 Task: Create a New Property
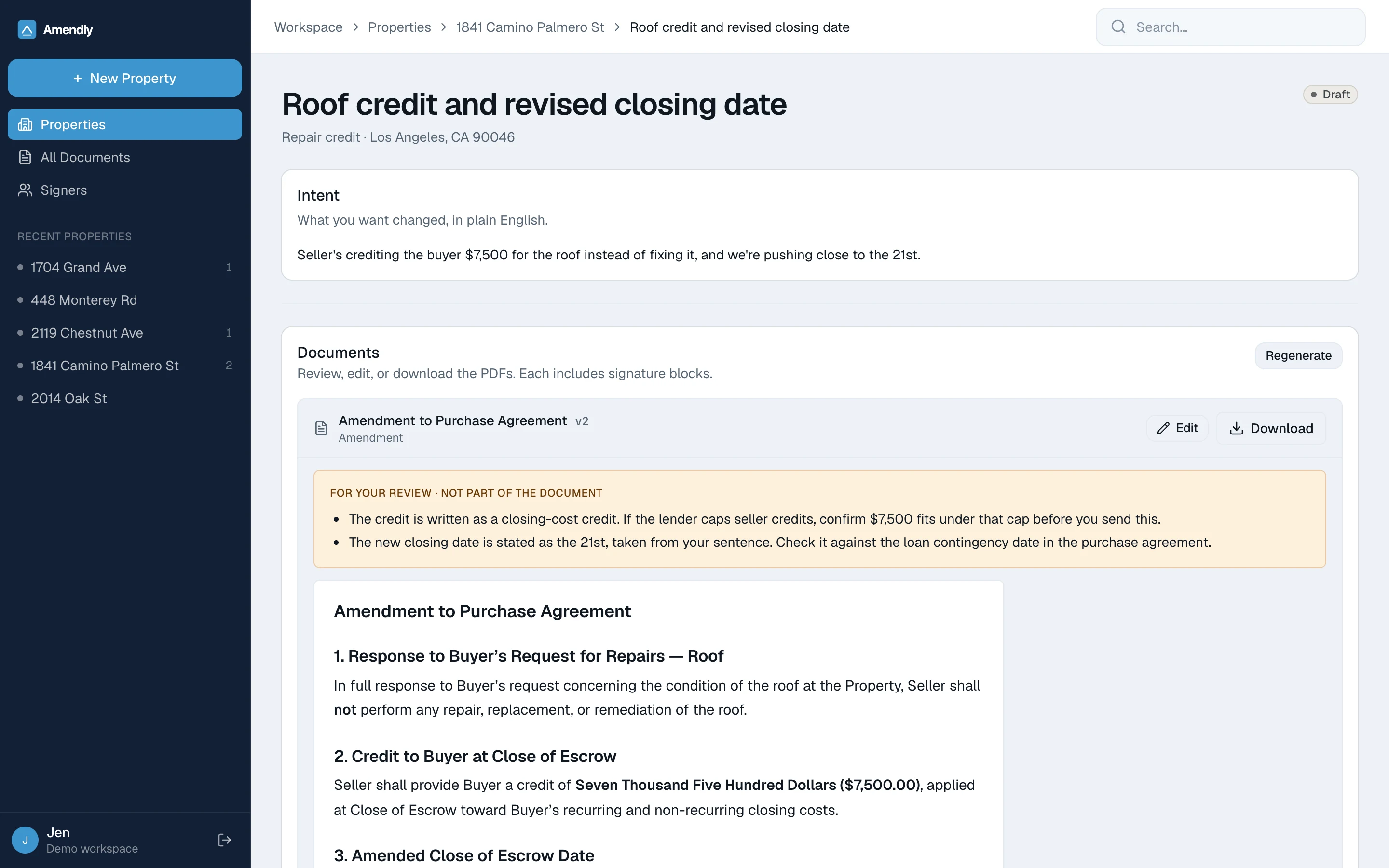pos(124,78)
